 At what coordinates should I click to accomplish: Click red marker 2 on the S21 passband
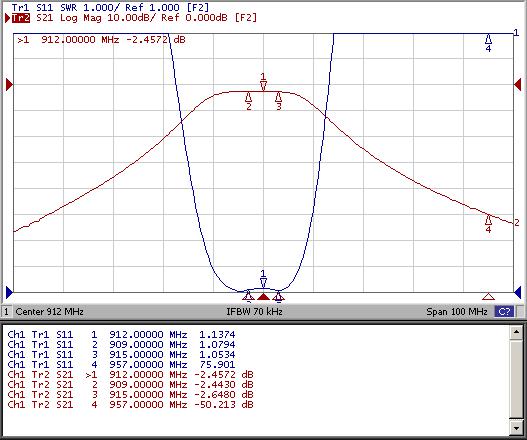248,102
